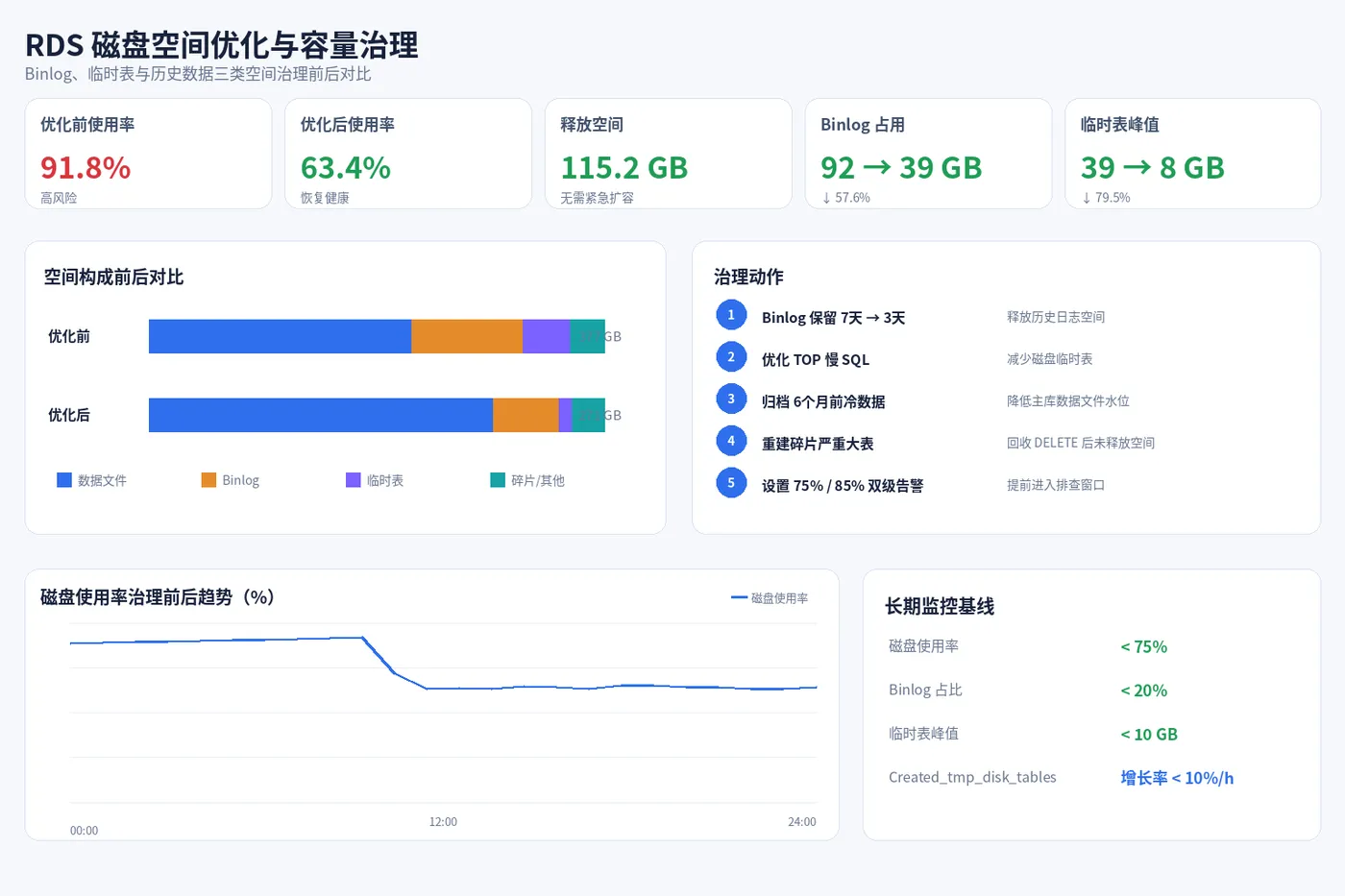Screen dimensions: 1345x896
Task: Click the RDS 磁盘空间优化与容量治理 title
Action: (x=222, y=45)
